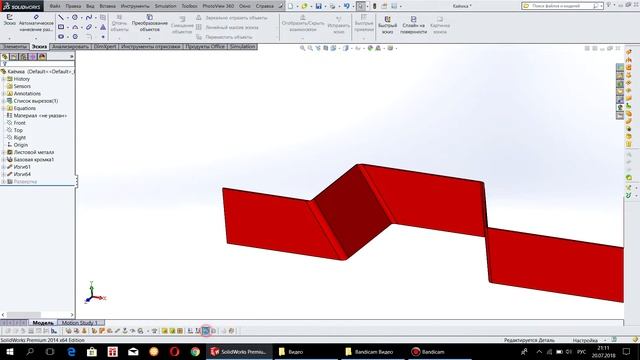Viewport: 640px width, 360px height.
Task: Select the Circle sketch tool
Action: [75, 18]
